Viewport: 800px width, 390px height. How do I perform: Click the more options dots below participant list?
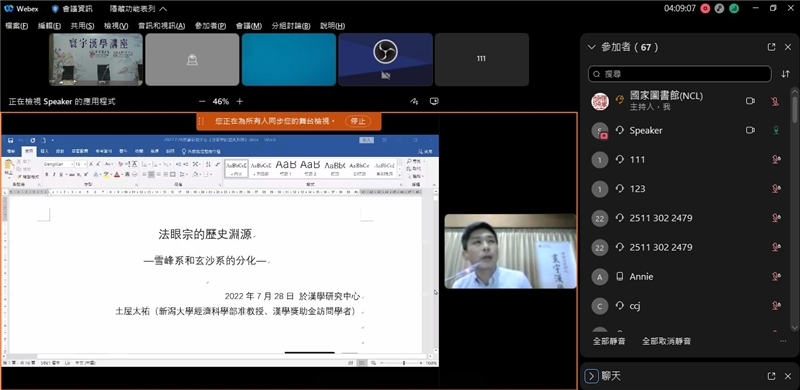click(783, 341)
